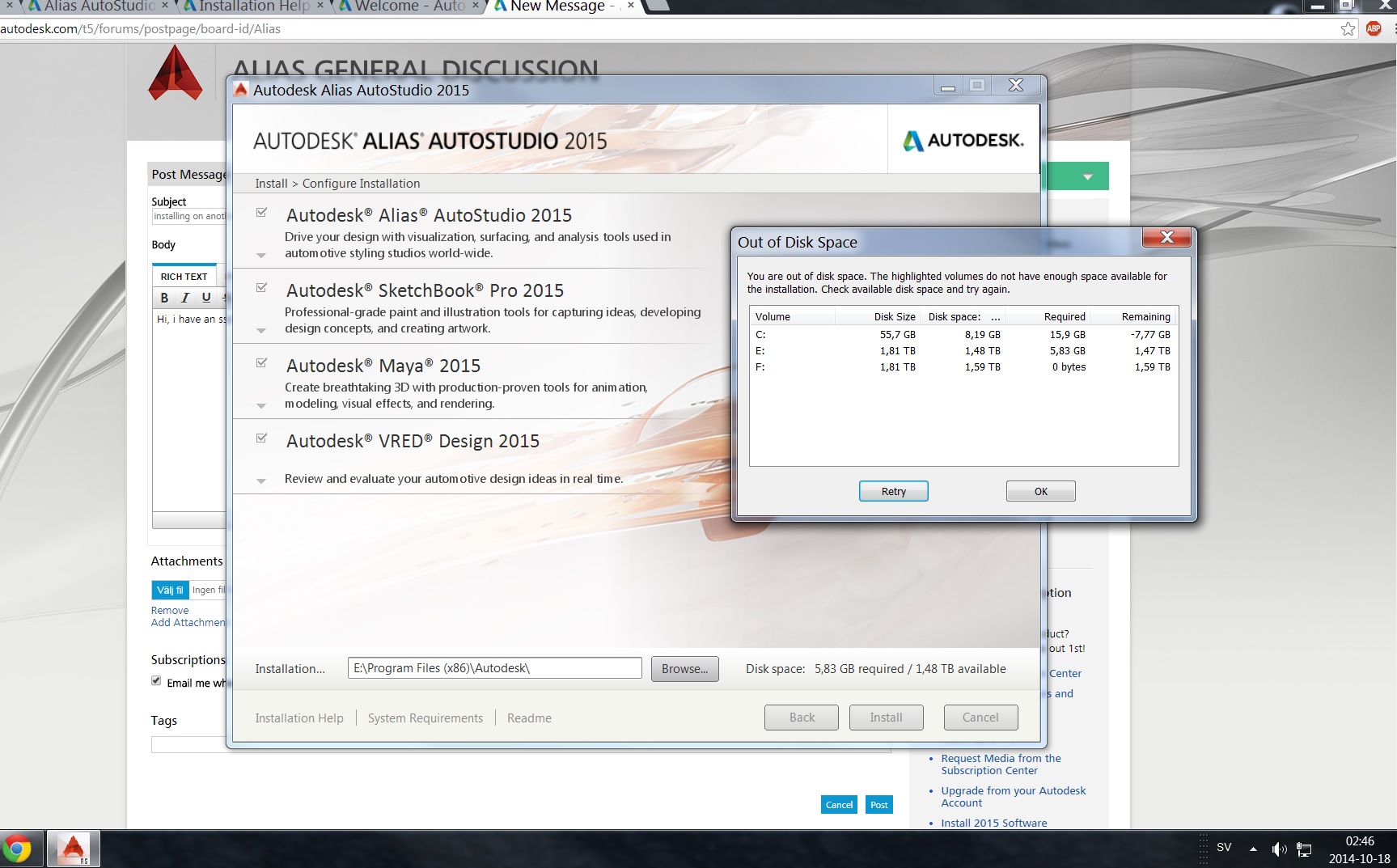
Task: Apply bold formatting in the message editor
Action: tap(164, 298)
